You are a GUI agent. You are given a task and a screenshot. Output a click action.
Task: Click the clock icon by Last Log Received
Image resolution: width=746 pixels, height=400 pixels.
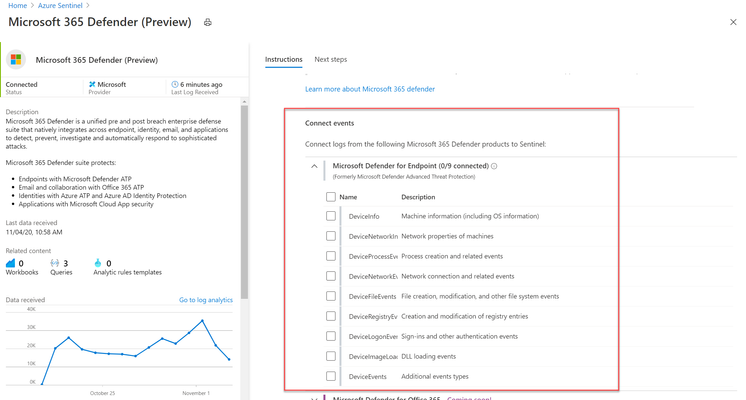175,84
